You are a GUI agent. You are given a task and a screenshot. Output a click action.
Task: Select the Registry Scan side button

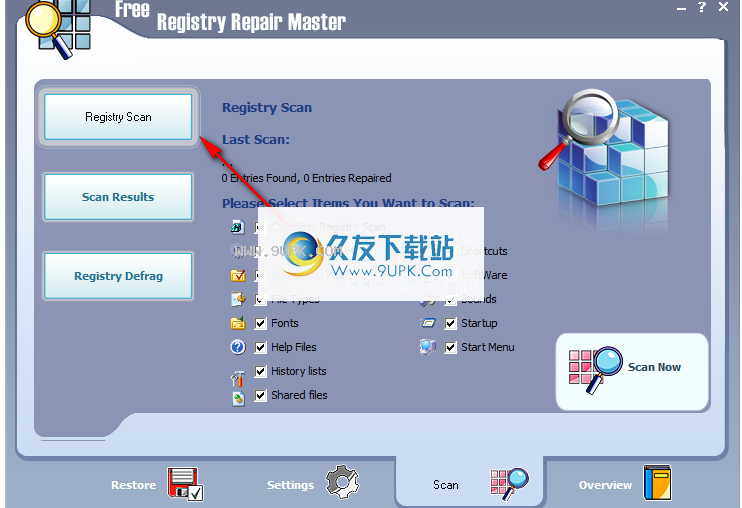[118, 117]
